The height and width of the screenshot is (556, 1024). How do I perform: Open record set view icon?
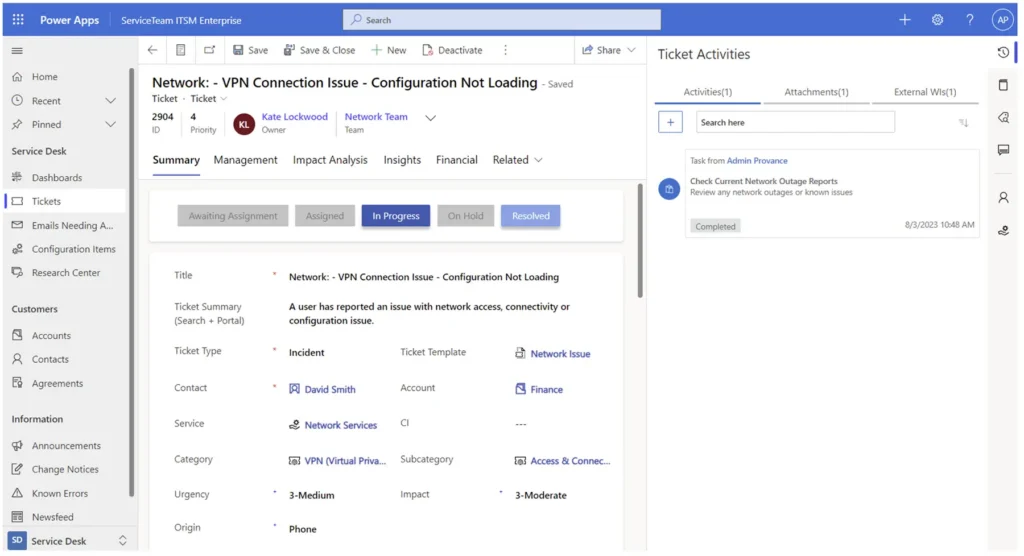pos(181,50)
